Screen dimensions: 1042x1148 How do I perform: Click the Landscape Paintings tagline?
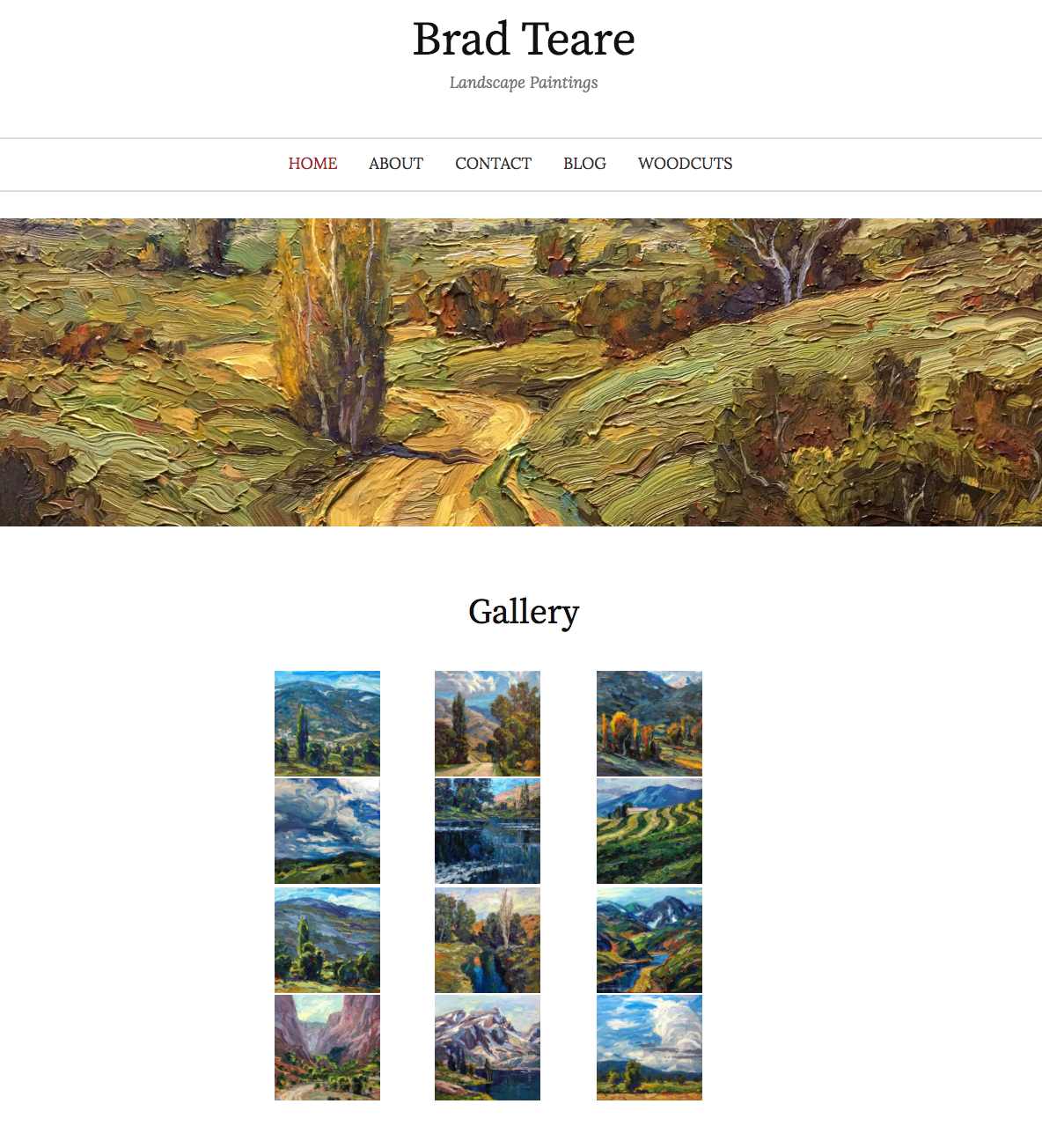tap(524, 83)
